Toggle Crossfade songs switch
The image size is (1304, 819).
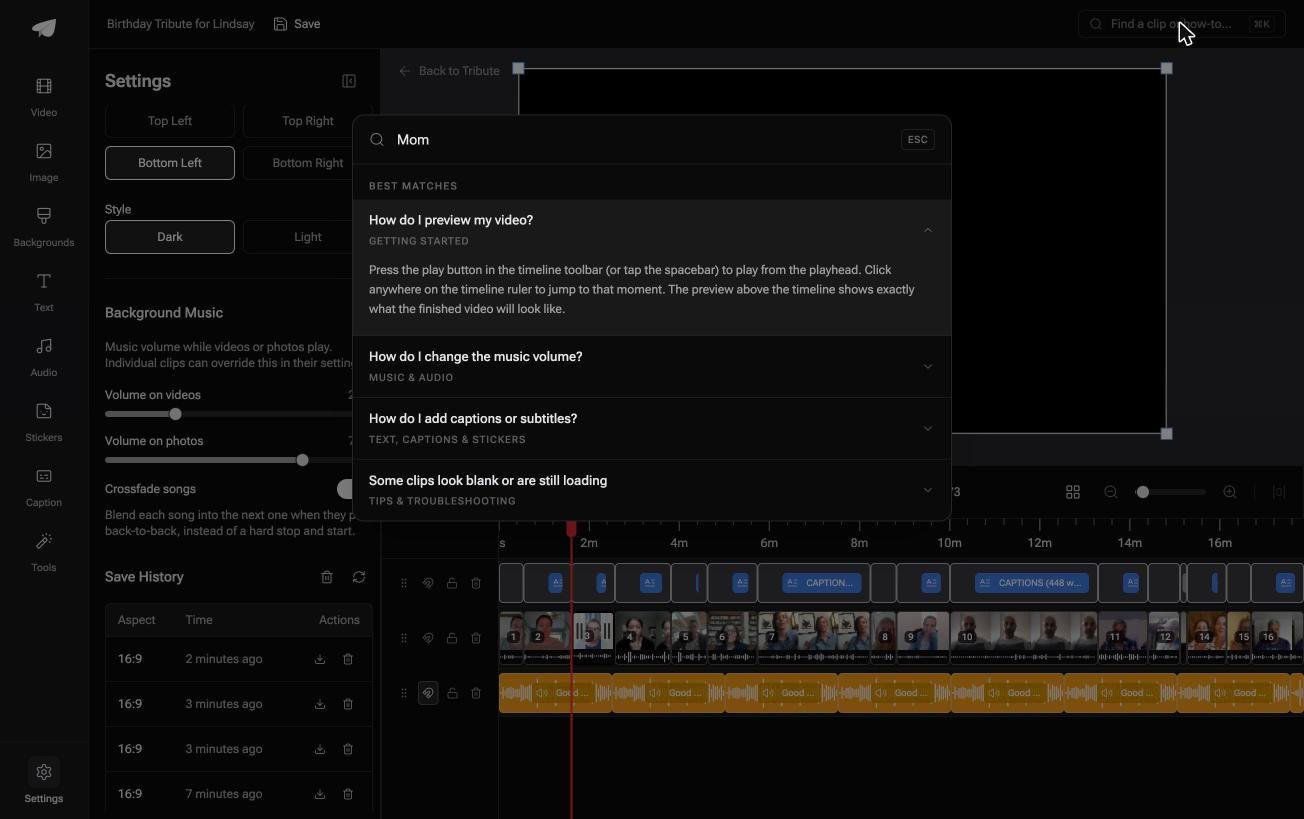point(346,489)
